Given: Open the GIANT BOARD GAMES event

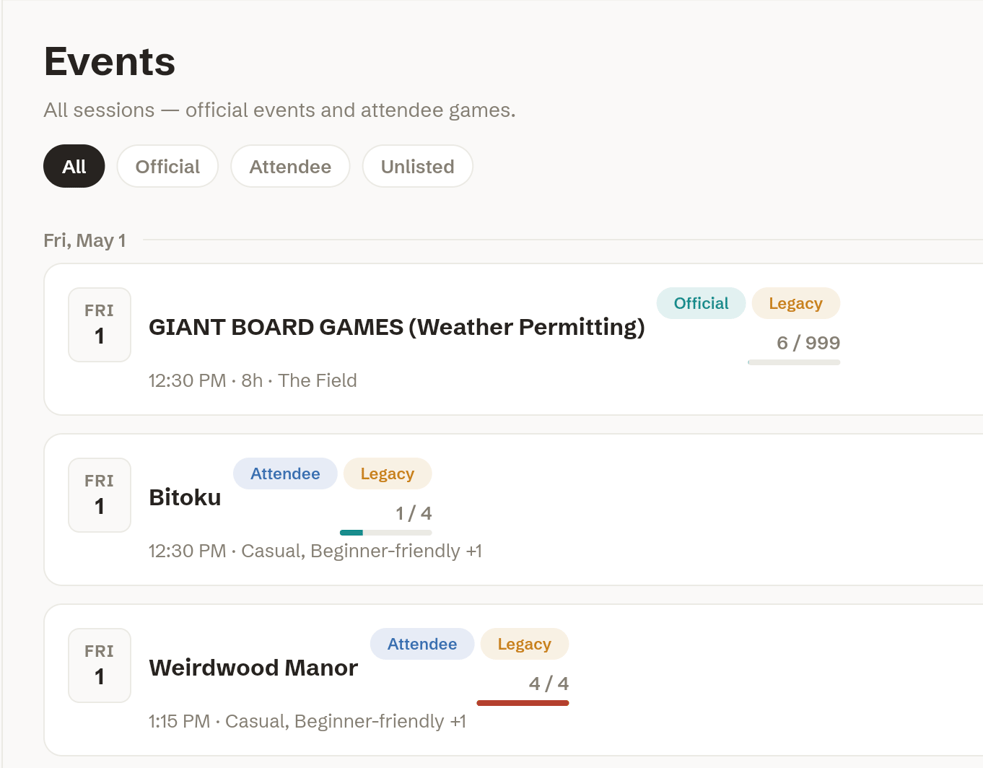Looking at the screenshot, I should 397,327.
